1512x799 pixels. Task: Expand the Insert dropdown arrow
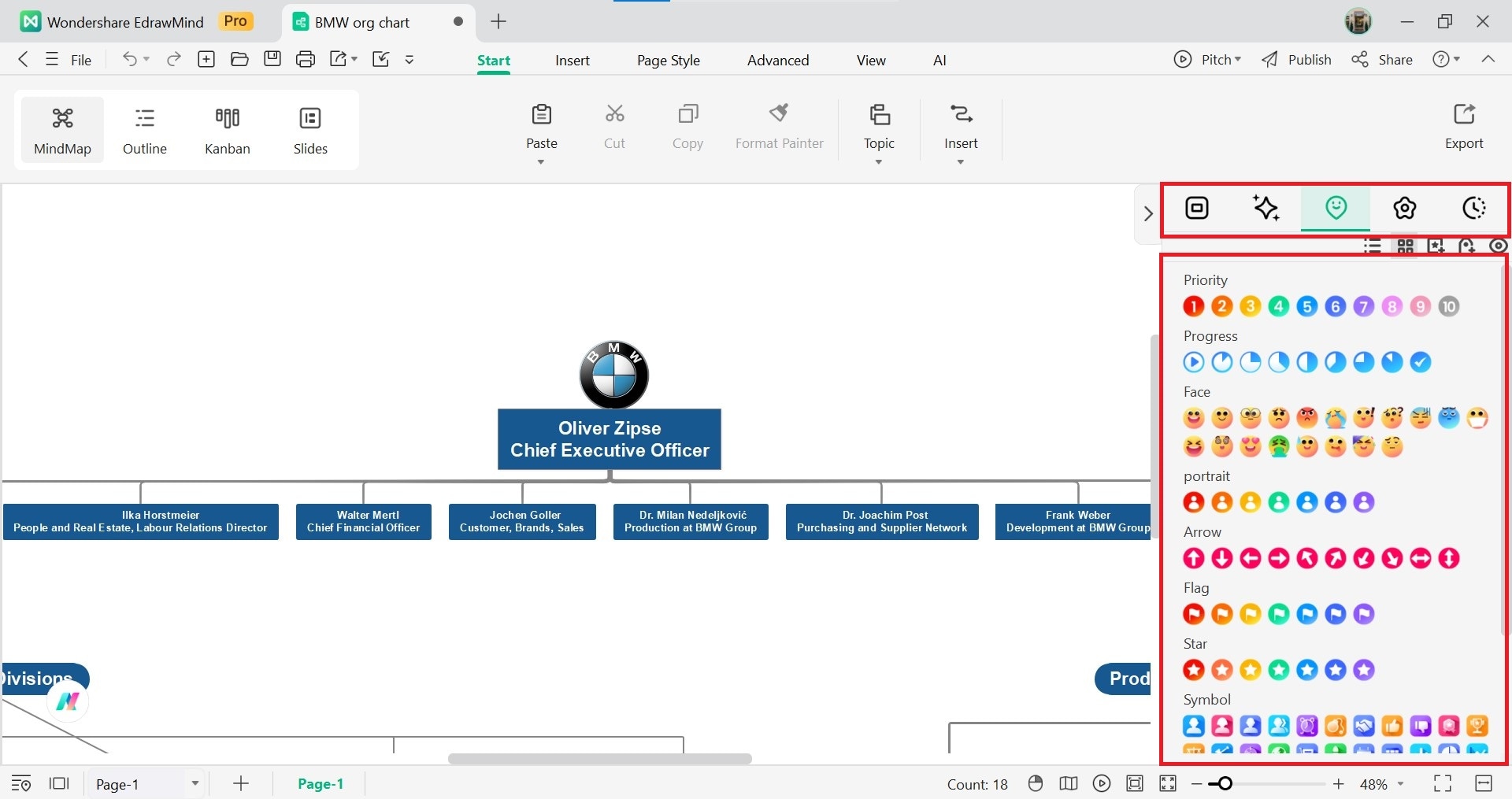pos(961,162)
